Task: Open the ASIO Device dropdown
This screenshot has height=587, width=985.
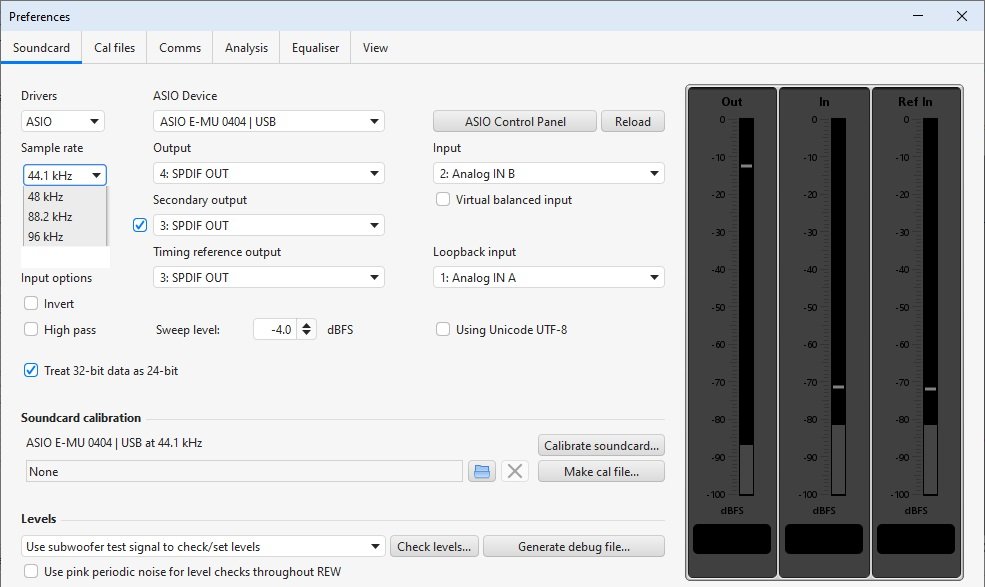Action: [269, 121]
